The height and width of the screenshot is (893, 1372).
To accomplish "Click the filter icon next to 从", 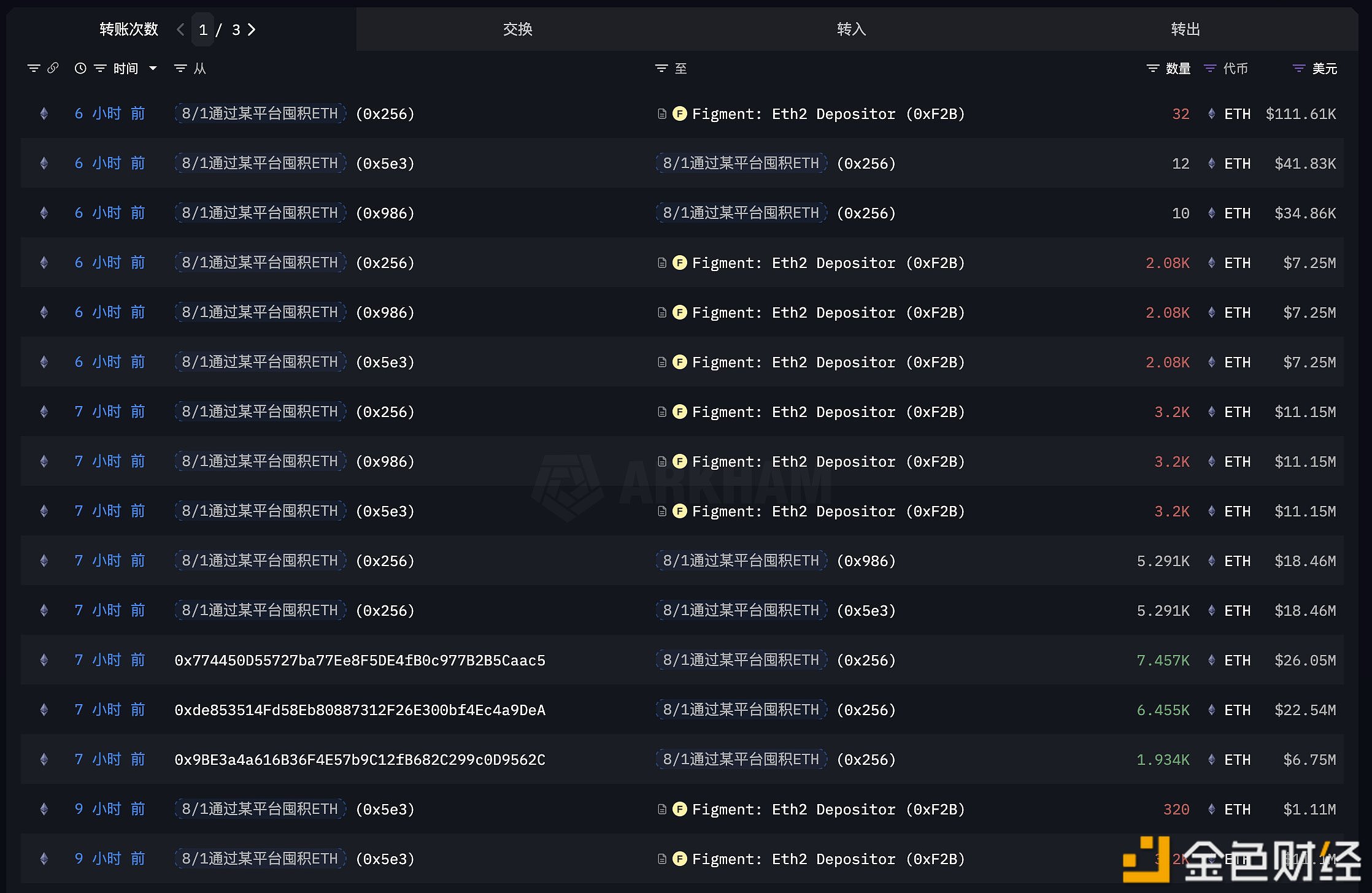I will coord(180,68).
